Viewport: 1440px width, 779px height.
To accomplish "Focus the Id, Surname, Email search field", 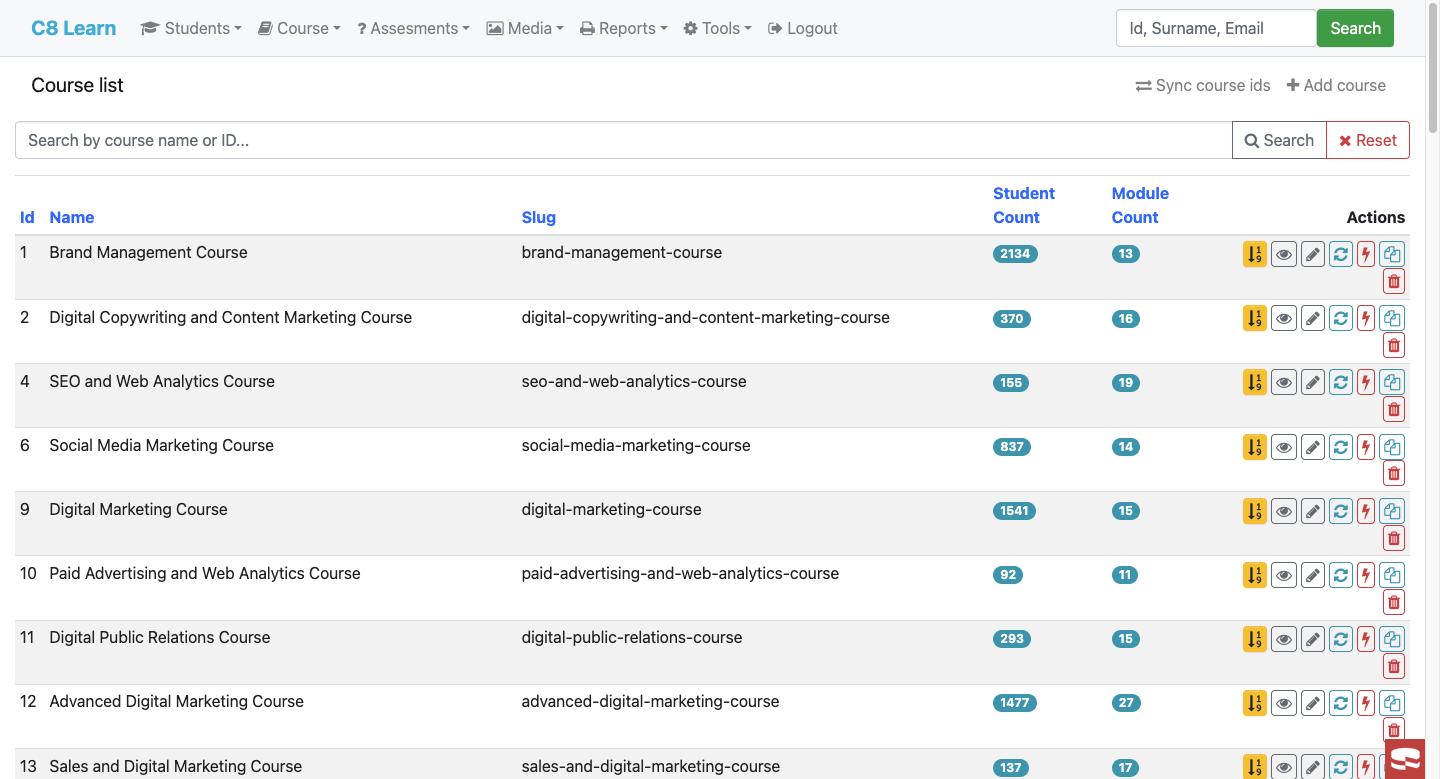I will [1216, 28].
